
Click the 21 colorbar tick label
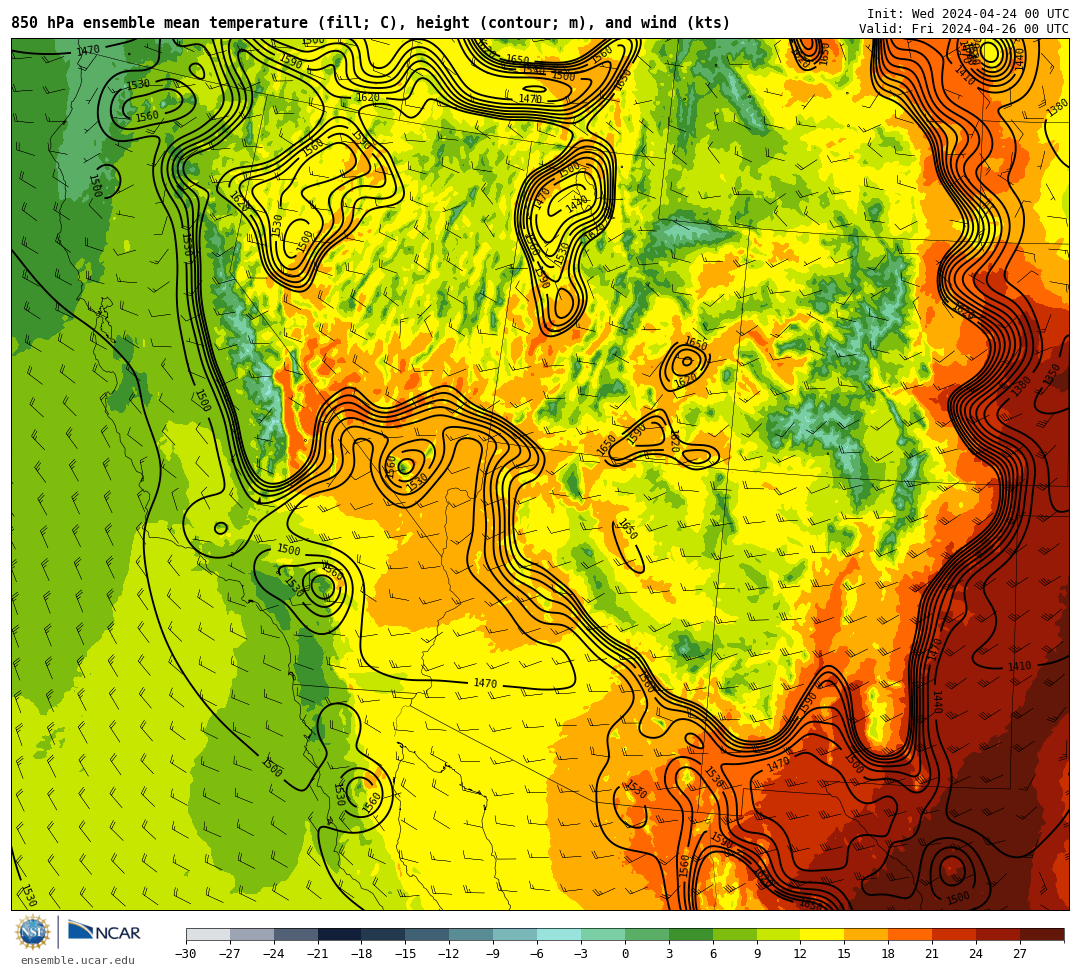(933, 954)
